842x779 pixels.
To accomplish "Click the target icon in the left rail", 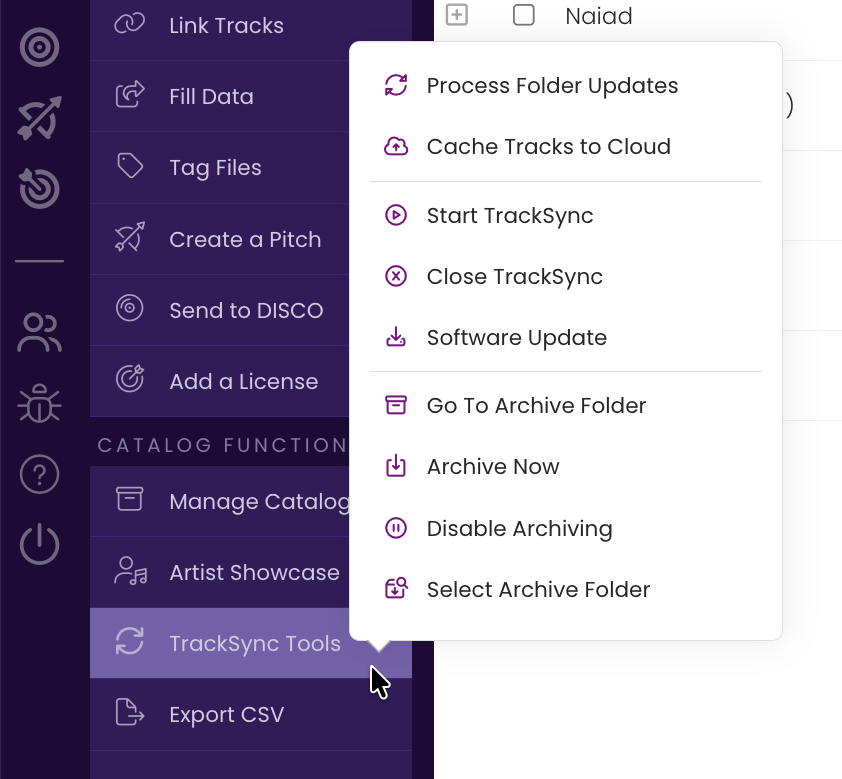I will (x=40, y=47).
